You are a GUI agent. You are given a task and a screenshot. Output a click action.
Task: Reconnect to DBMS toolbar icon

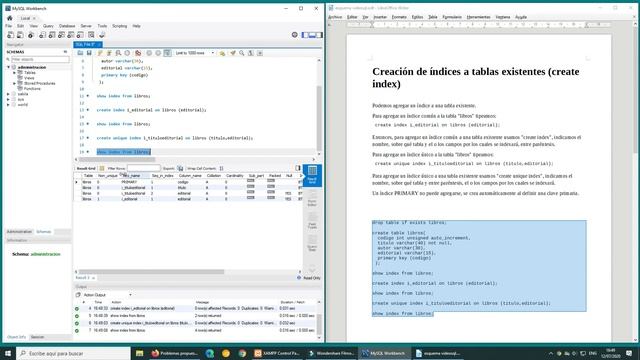pyautogui.click(x=102, y=35)
